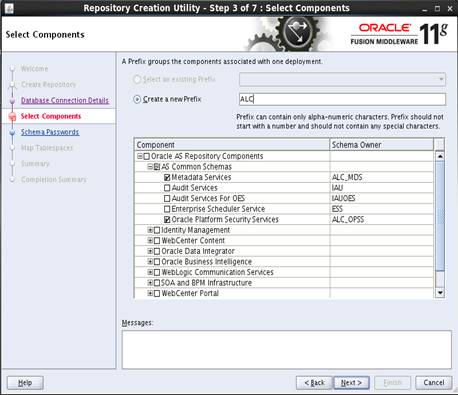This screenshot has height=395, width=458.
Task: Go to Schema Passwords step
Action: point(50,132)
